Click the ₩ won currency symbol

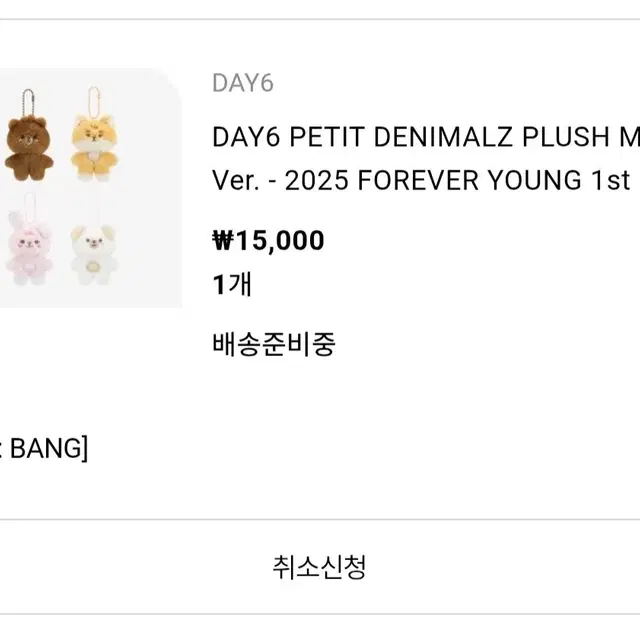point(222,241)
